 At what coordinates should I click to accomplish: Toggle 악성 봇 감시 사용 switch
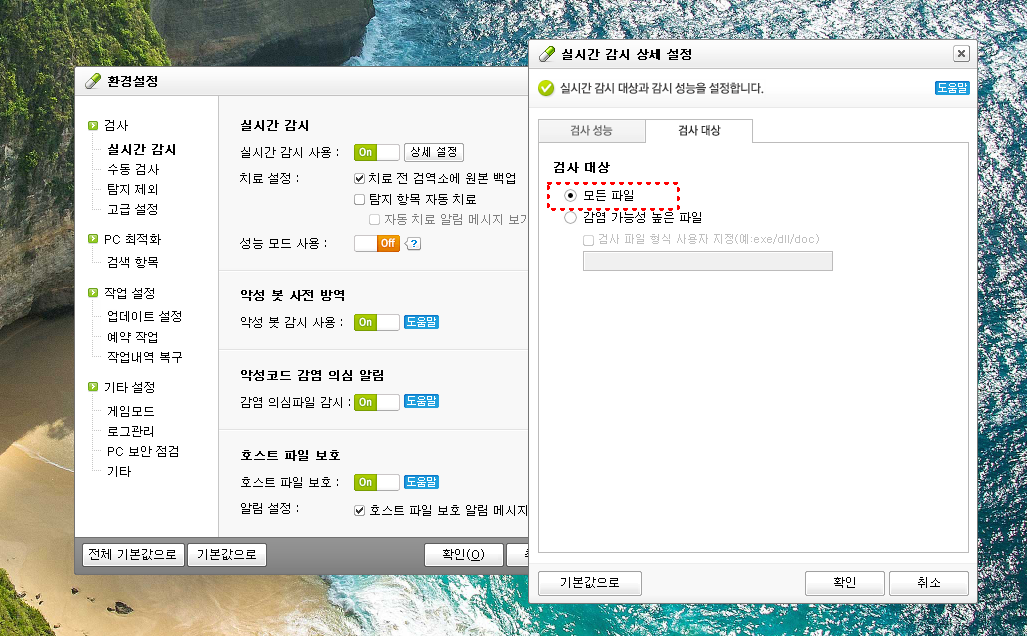point(377,322)
